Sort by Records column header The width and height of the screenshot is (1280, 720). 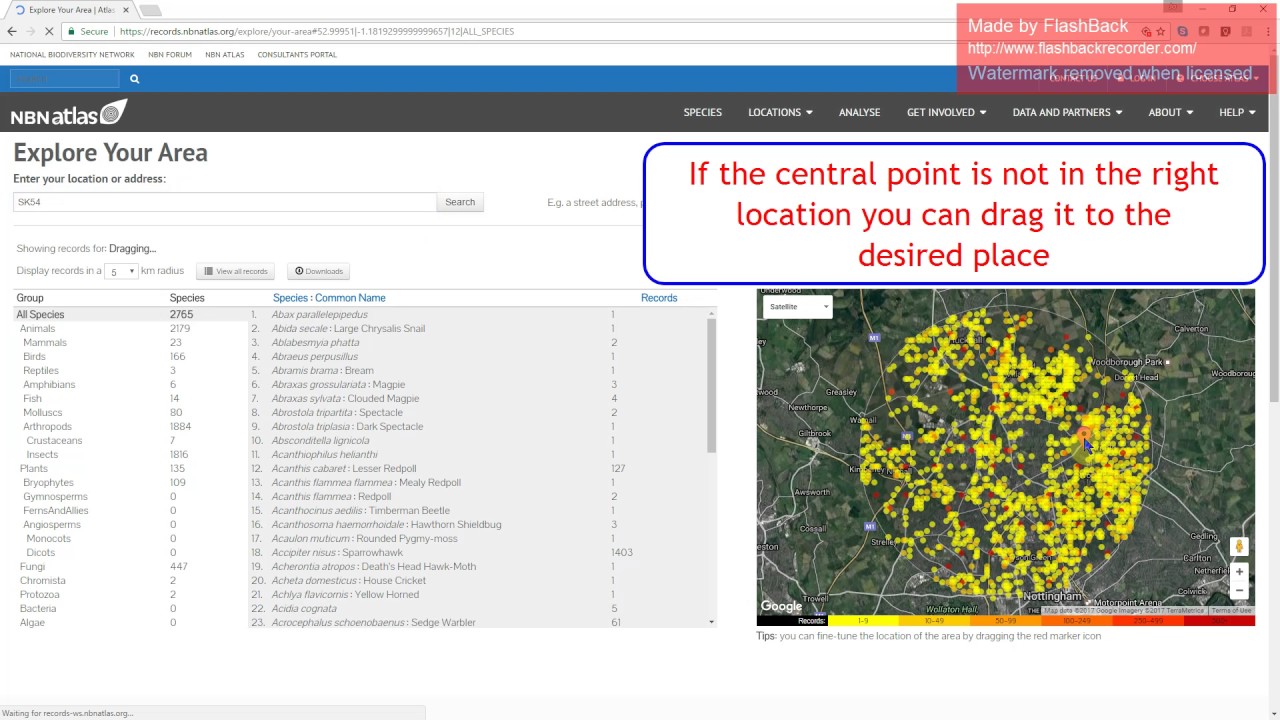(x=659, y=298)
